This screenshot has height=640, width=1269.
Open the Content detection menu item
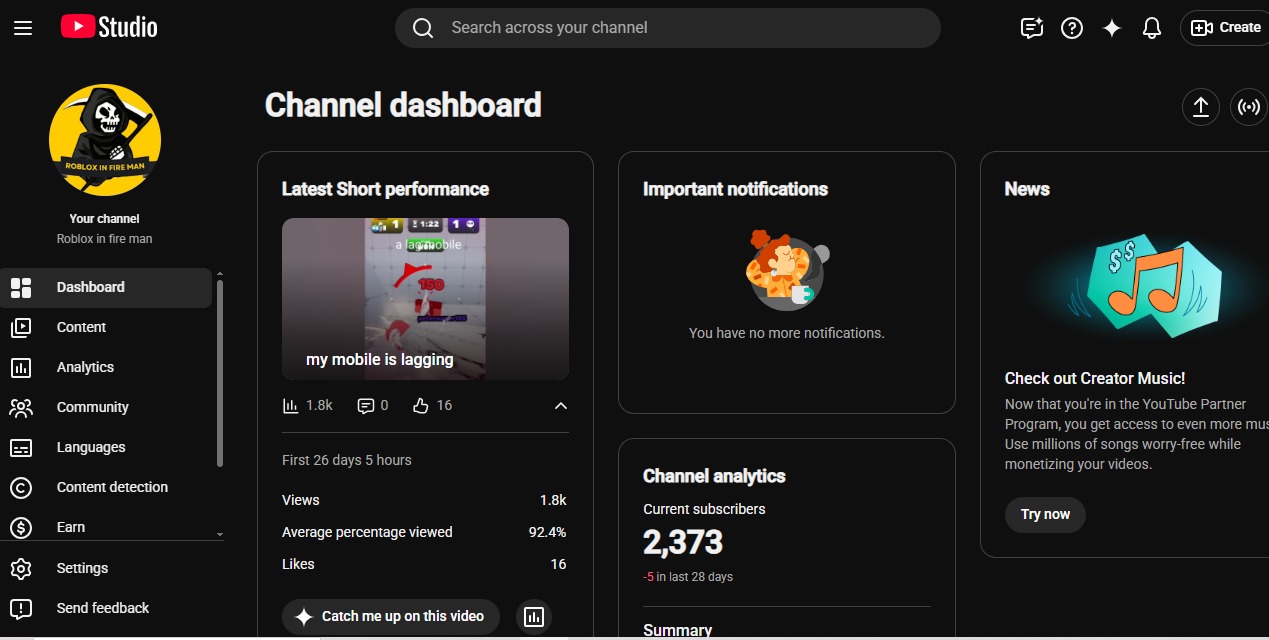(106, 487)
